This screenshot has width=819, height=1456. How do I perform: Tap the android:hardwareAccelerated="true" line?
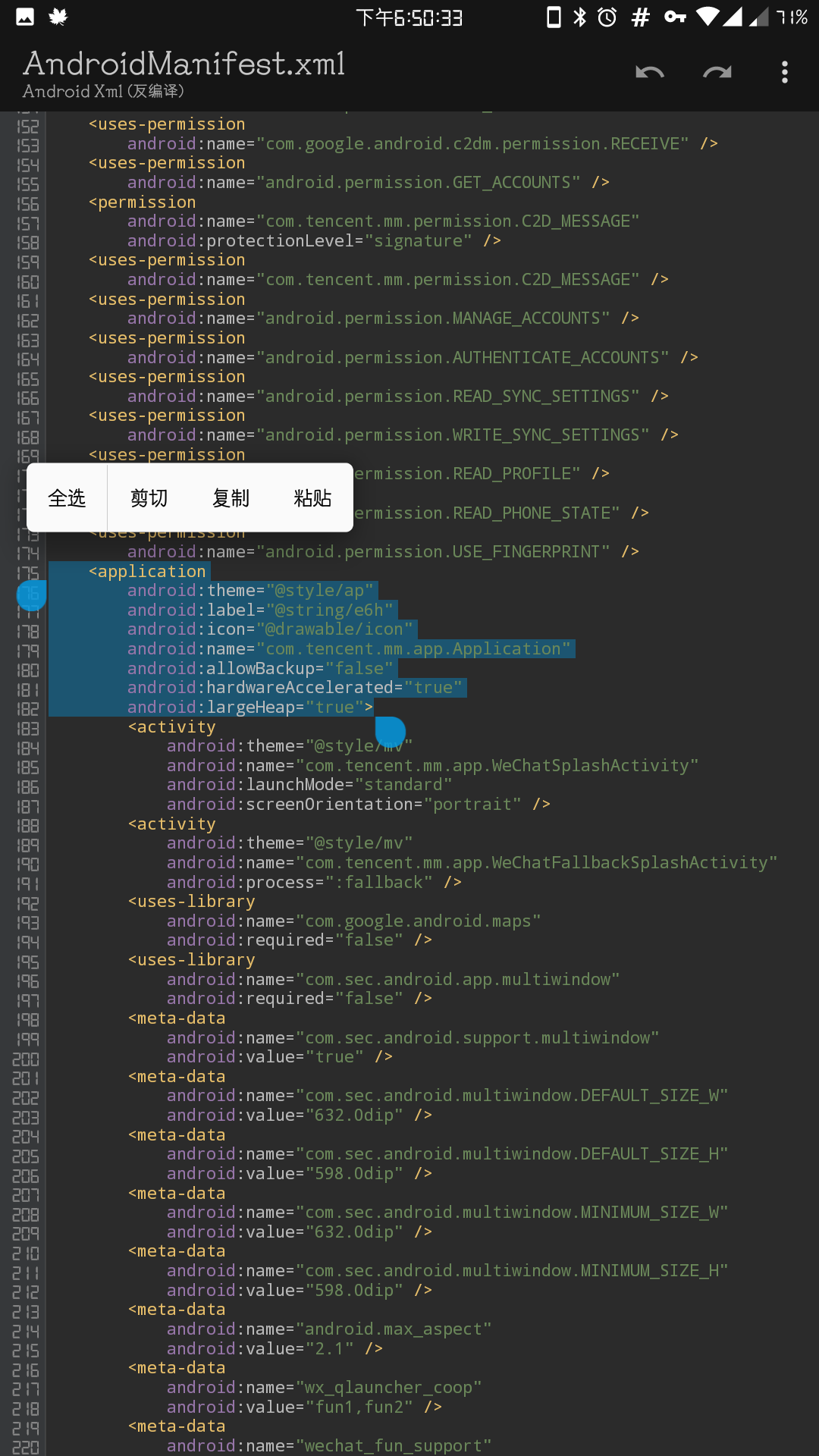[295, 688]
